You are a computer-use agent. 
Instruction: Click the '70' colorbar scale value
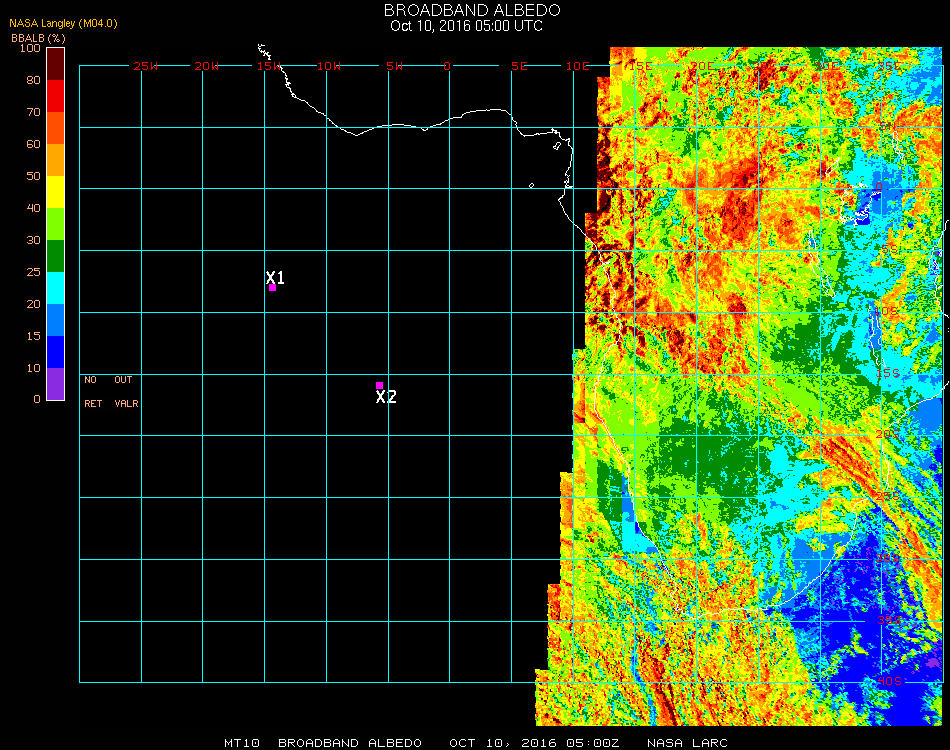click(x=33, y=112)
